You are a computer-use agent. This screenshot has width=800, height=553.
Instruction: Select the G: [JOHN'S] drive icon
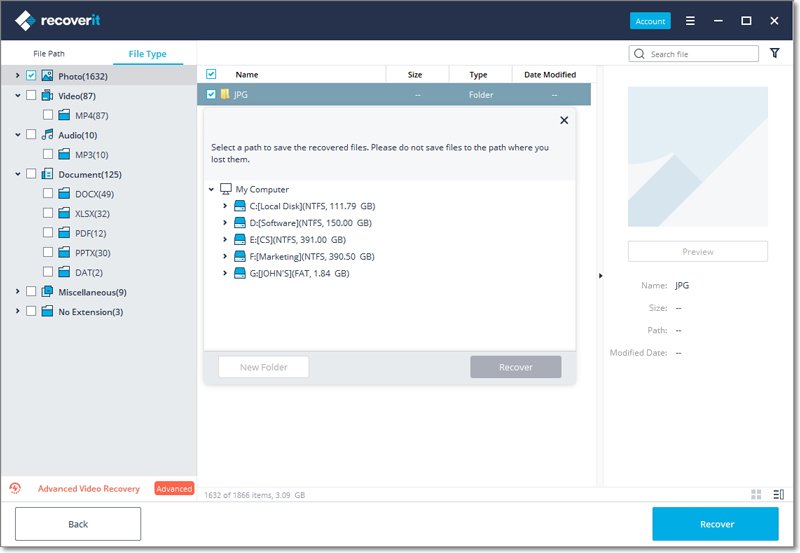point(240,273)
